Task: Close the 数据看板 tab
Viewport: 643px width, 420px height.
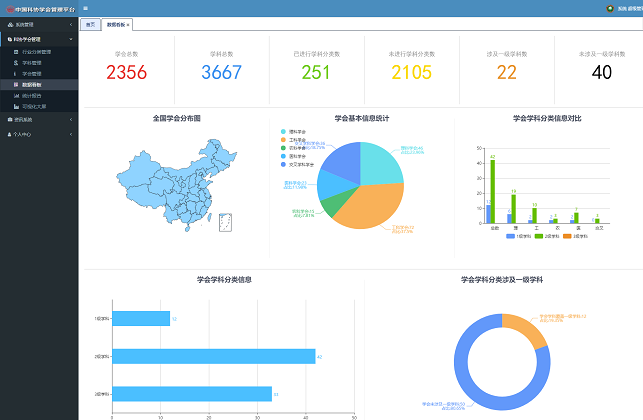Action: (128, 25)
